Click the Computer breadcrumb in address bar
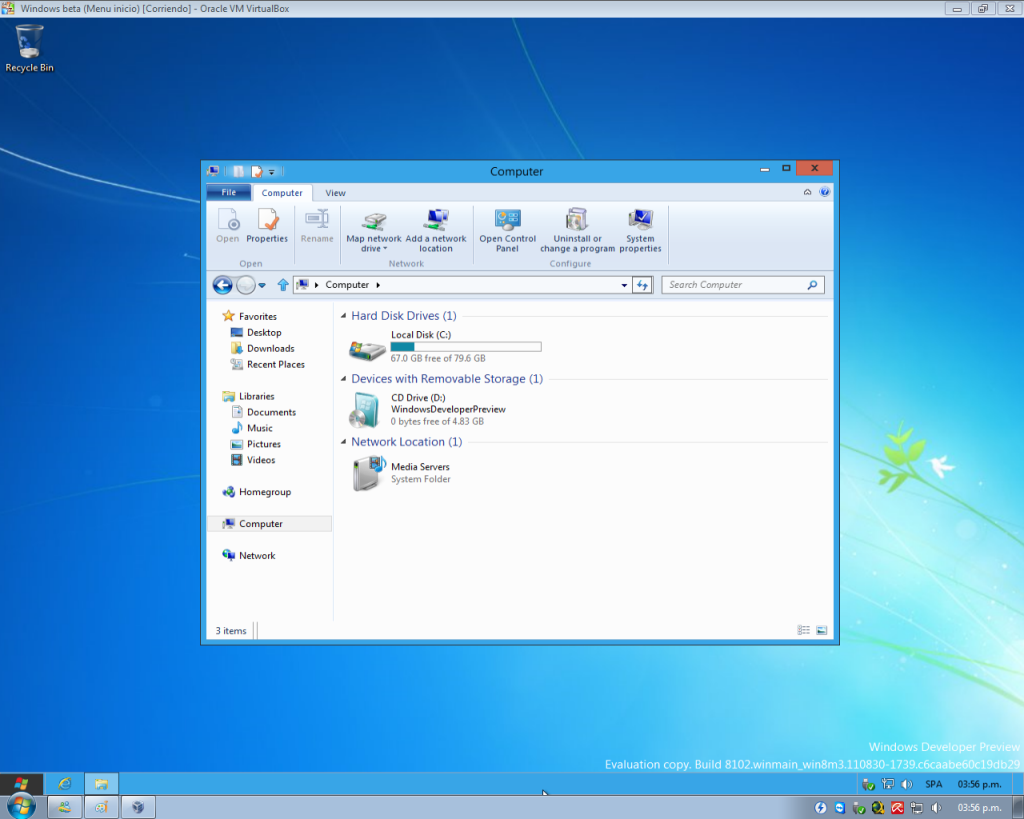The image size is (1024, 819). [x=347, y=285]
